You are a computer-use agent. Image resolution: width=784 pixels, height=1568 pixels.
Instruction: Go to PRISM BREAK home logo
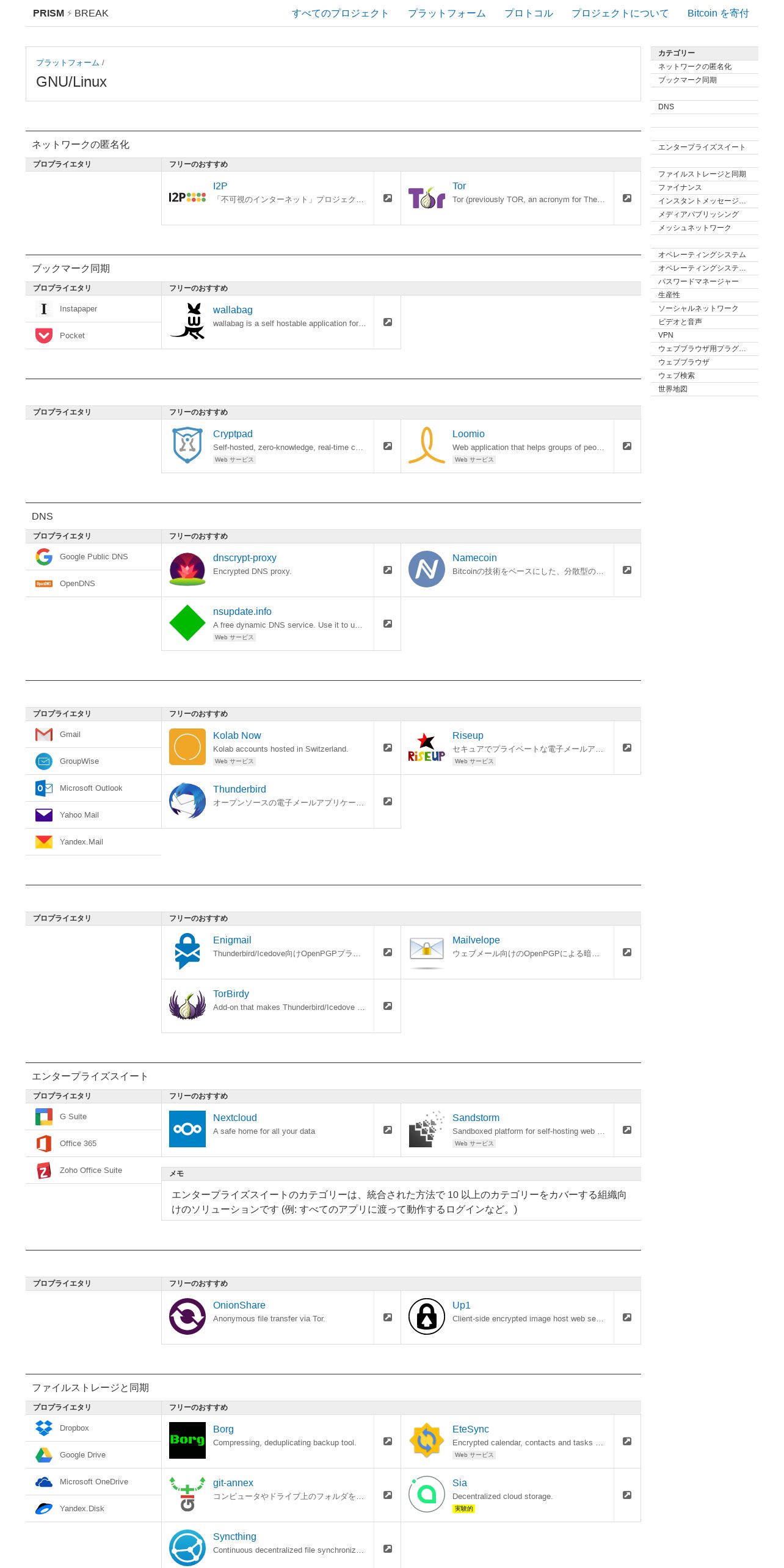(x=71, y=13)
